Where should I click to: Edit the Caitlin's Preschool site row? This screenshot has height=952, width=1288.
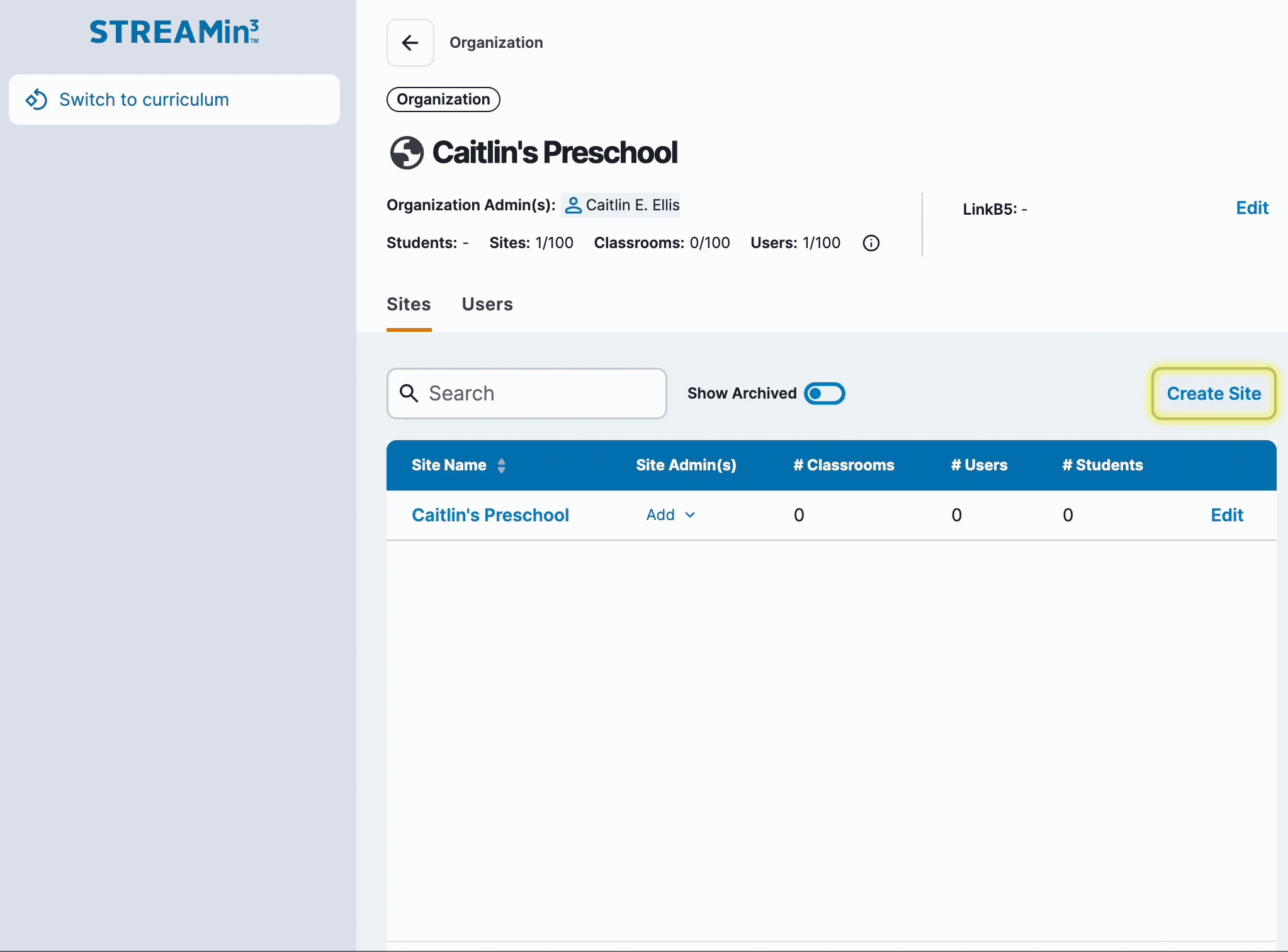click(x=1227, y=515)
